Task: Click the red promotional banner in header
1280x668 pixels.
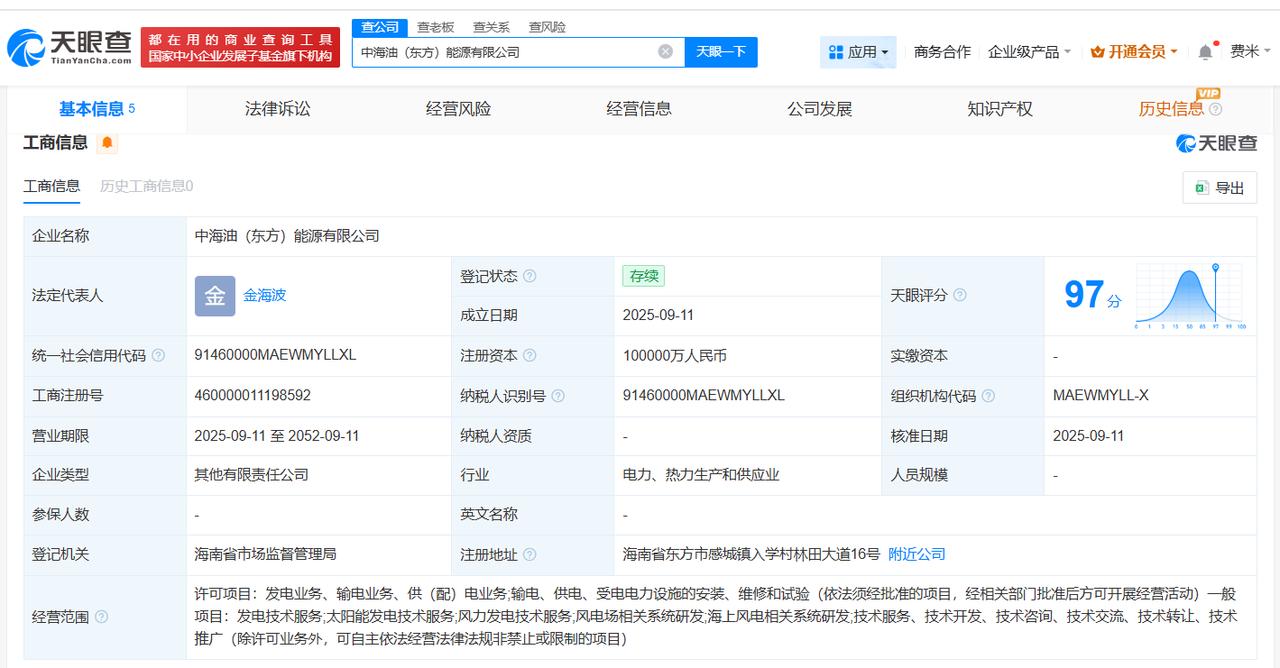Action: point(240,47)
